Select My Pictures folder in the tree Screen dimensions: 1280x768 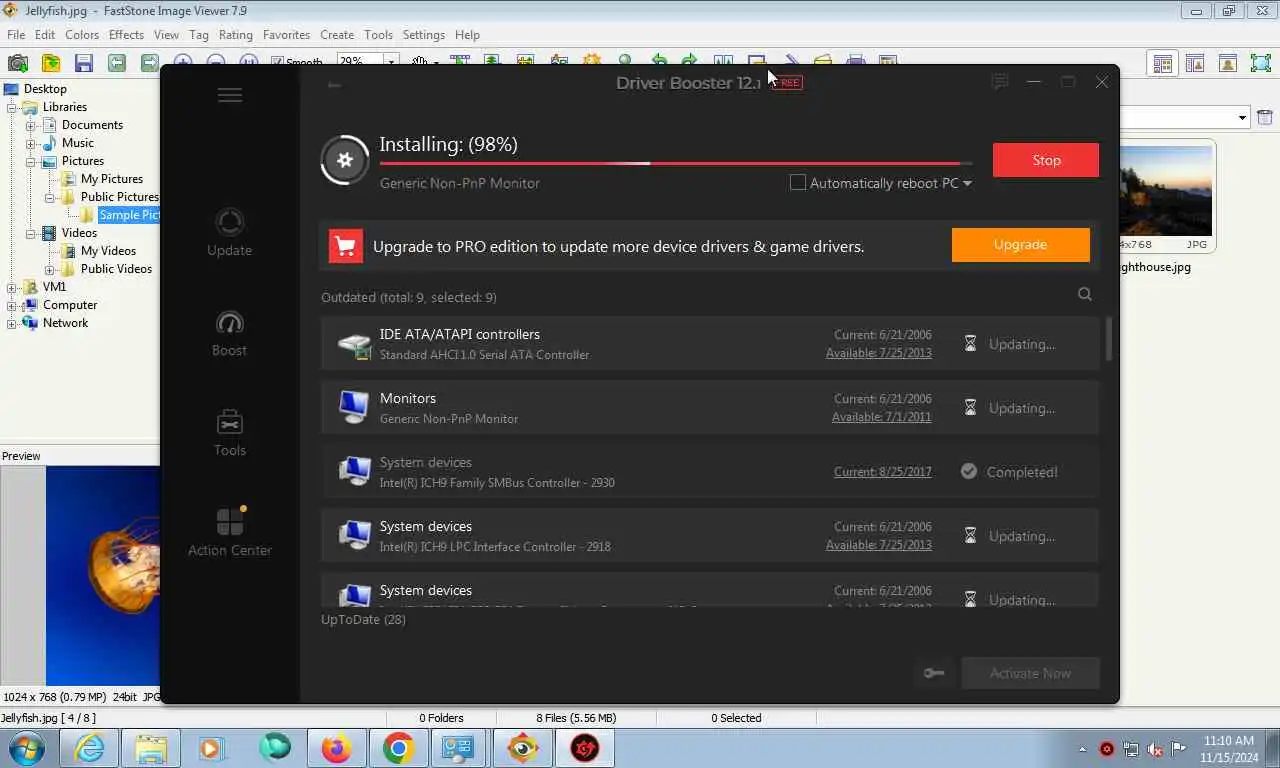111,179
